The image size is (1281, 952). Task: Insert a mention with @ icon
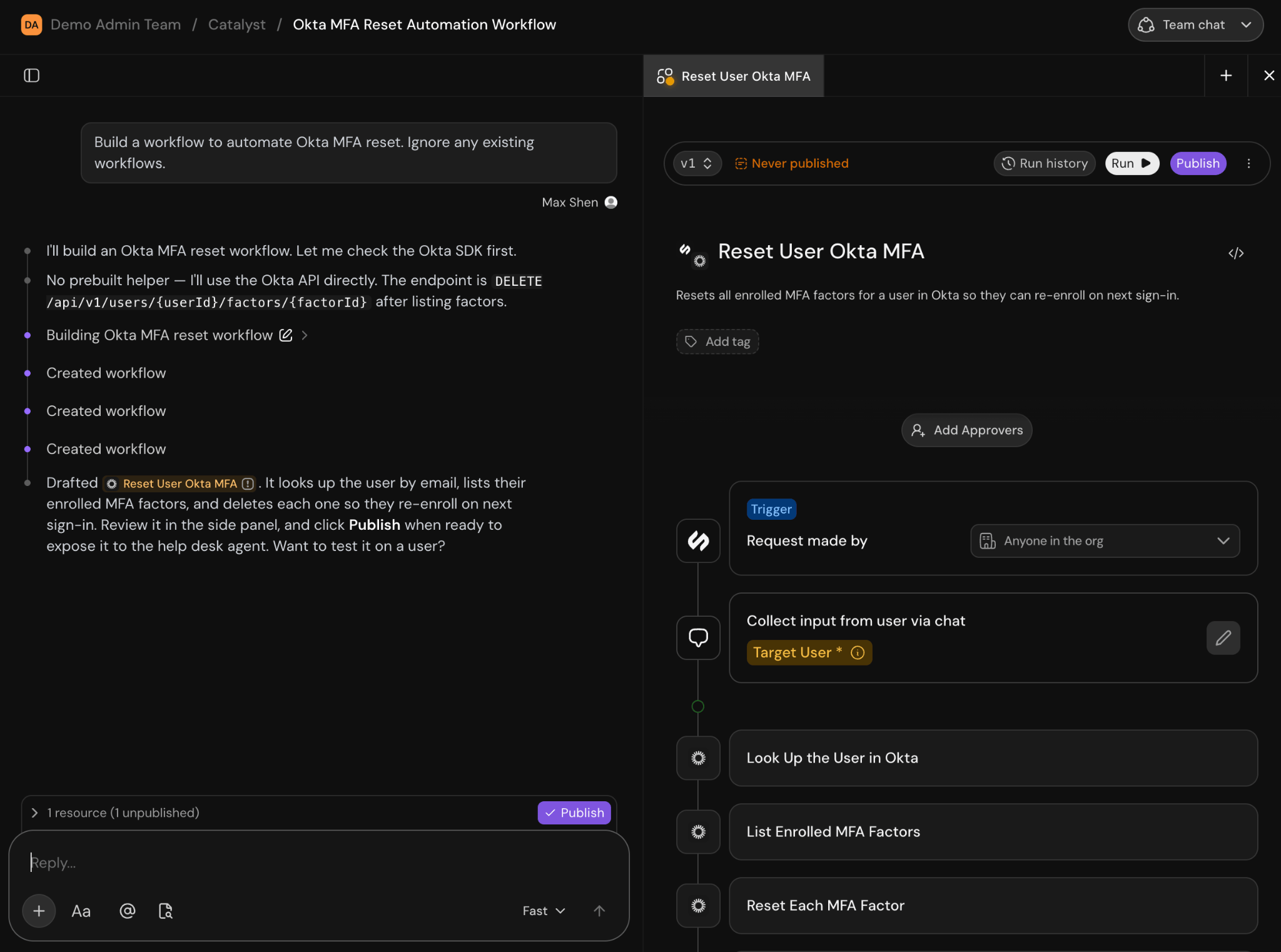click(128, 911)
